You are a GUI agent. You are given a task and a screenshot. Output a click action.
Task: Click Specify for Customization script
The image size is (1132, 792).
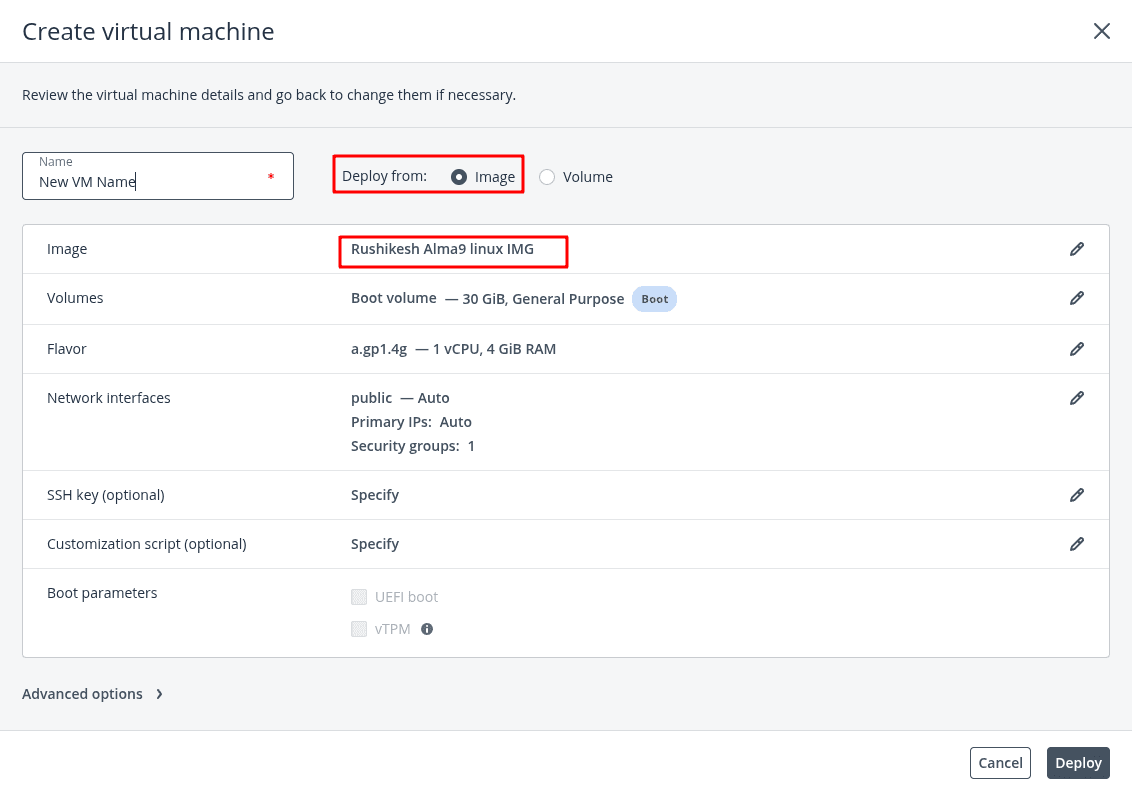tap(375, 544)
